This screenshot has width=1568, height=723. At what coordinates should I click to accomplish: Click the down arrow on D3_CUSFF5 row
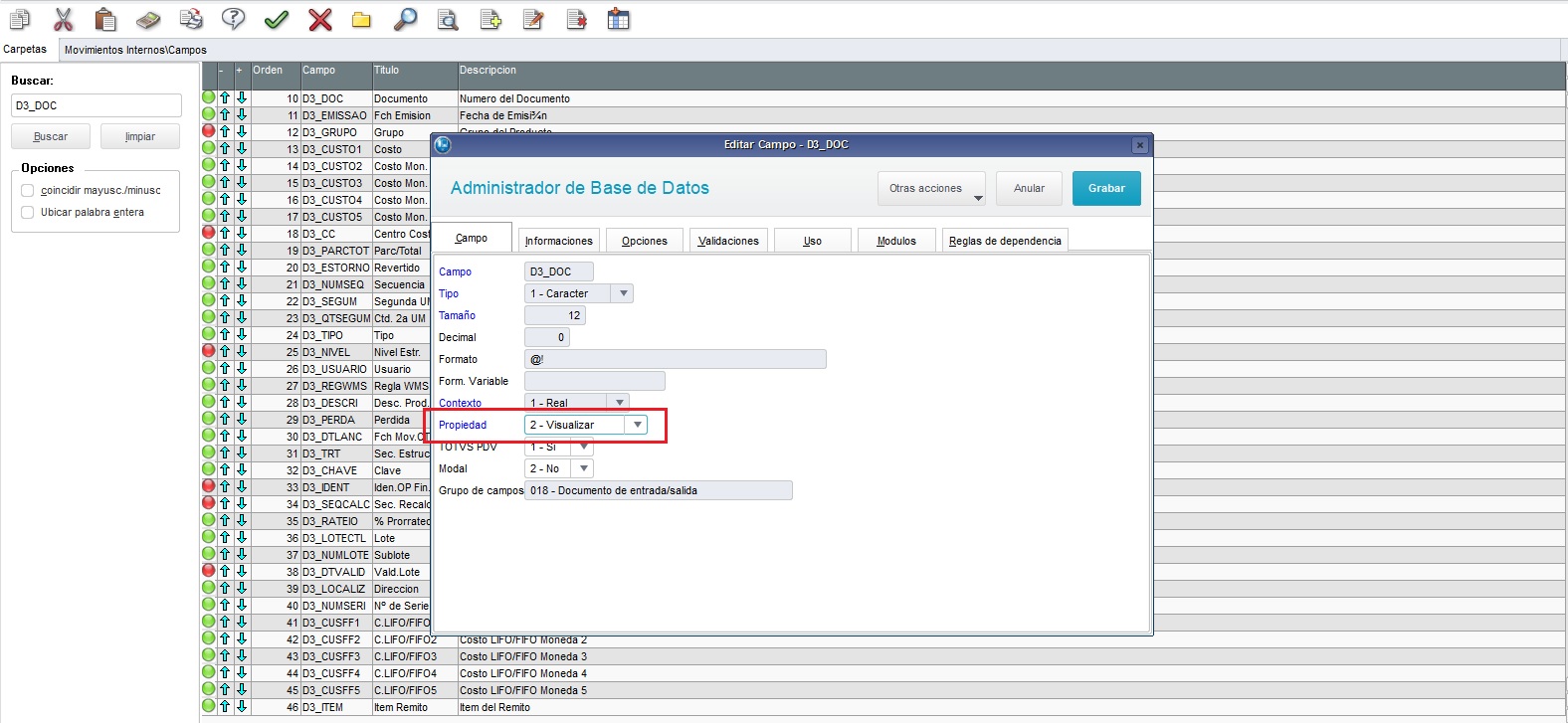click(x=242, y=689)
